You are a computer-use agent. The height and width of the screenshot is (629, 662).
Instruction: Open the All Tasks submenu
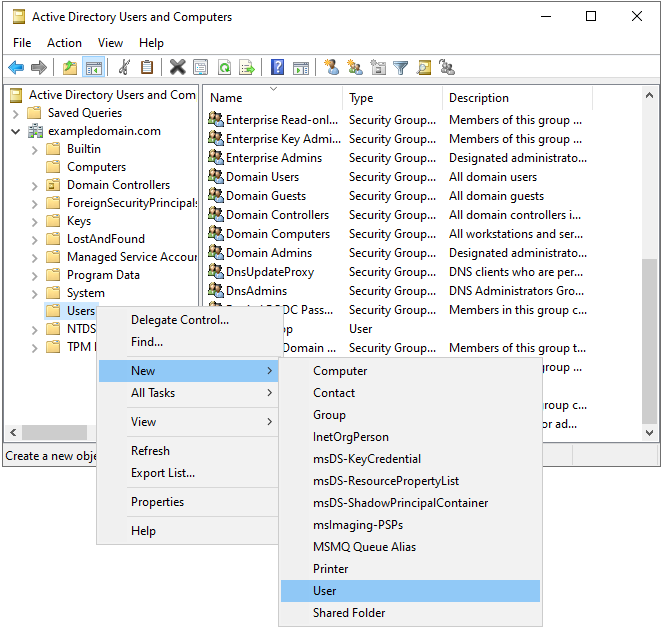[188, 393]
